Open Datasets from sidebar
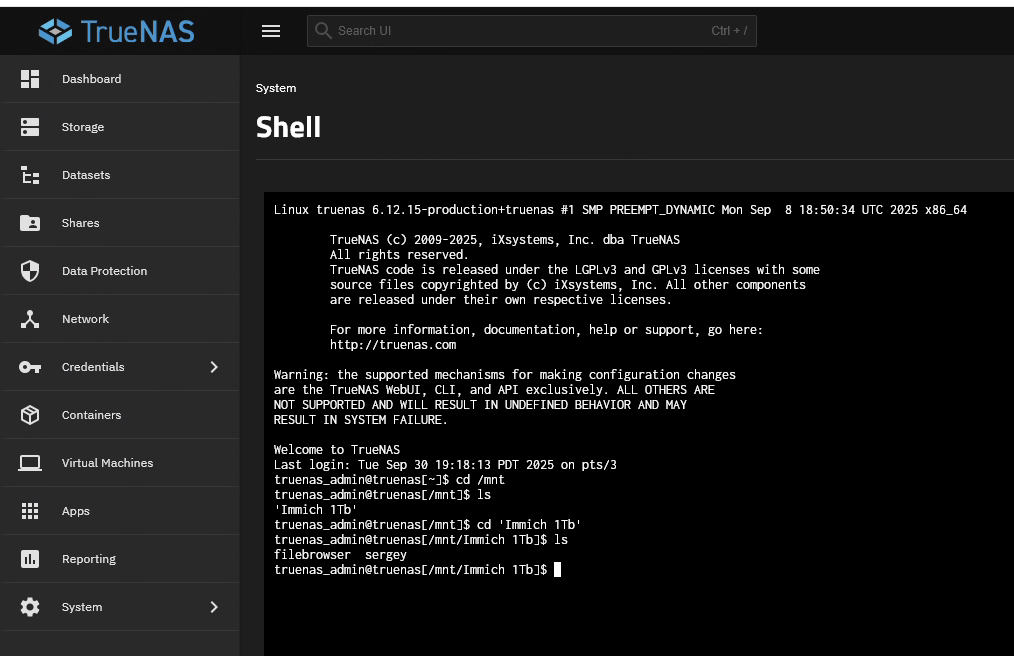Image resolution: width=1014 pixels, height=656 pixels. [86, 175]
